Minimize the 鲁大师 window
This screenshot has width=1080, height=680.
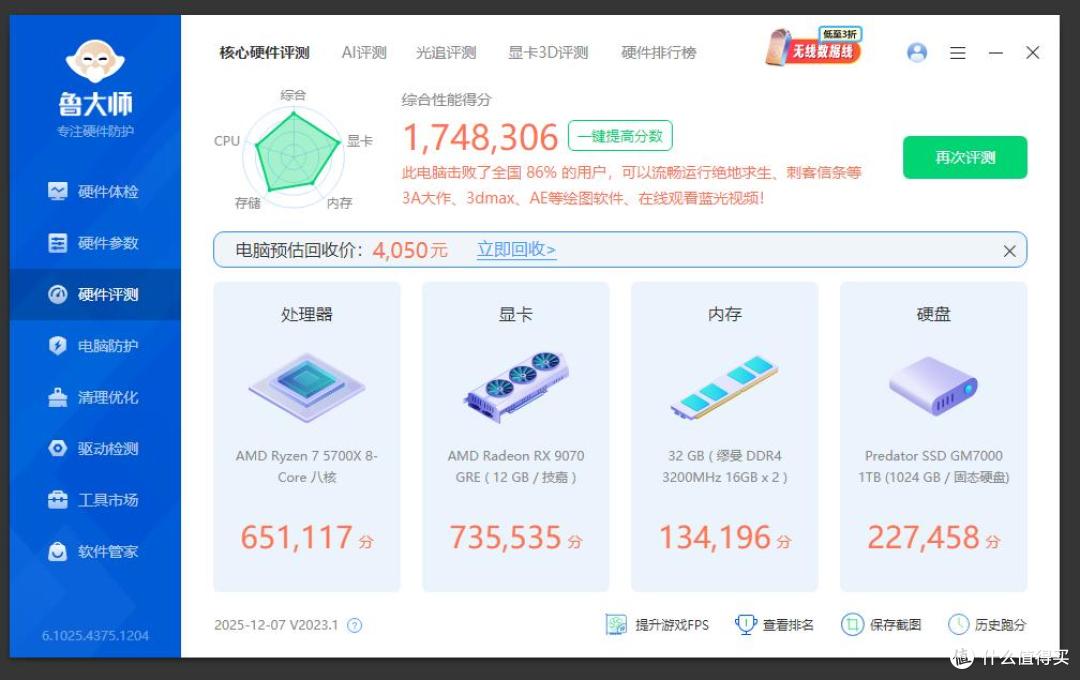(995, 53)
